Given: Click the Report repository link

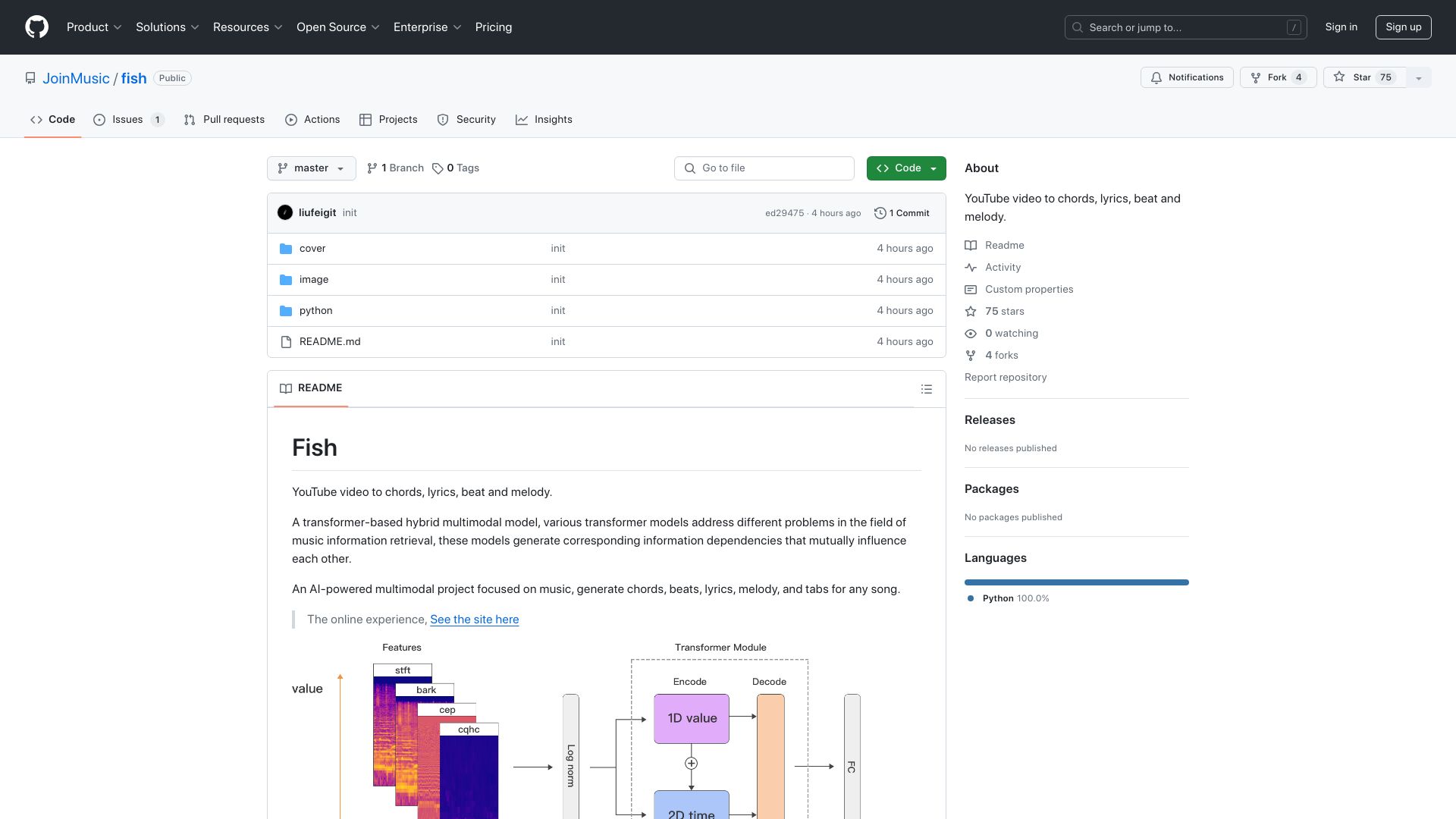Looking at the screenshot, I should click(1006, 378).
